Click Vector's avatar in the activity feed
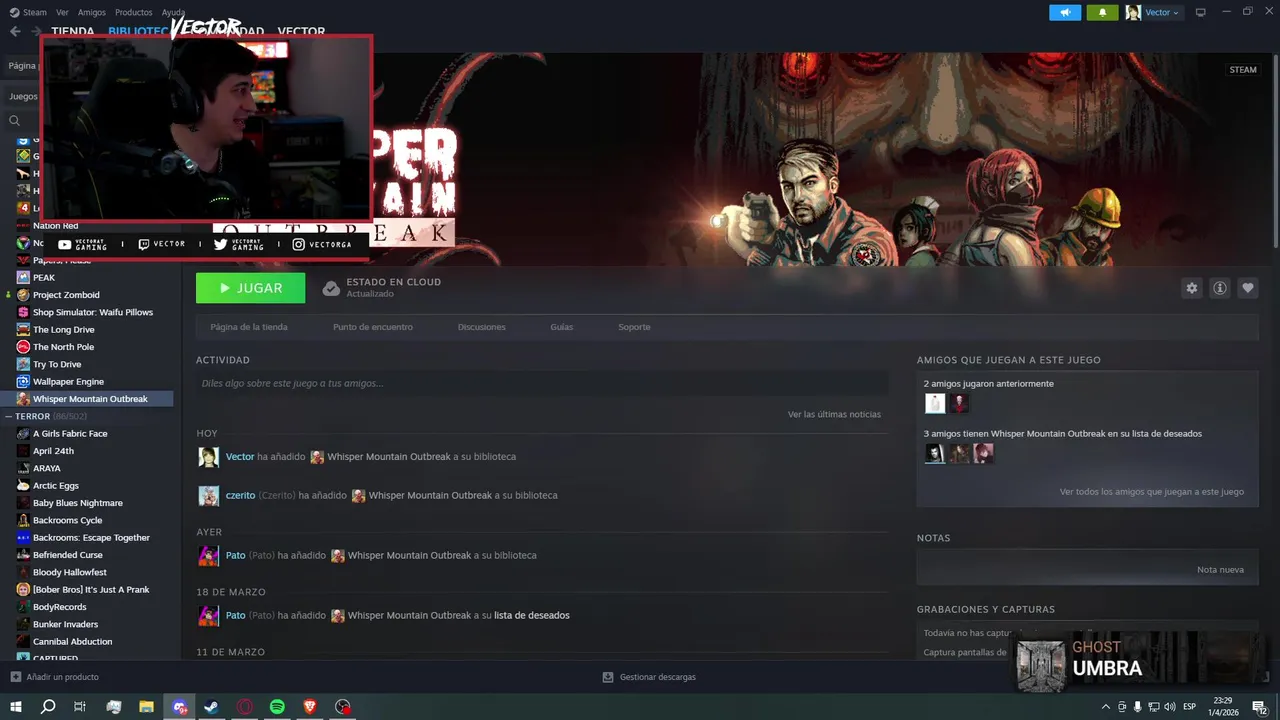Screen dimensions: 1280x720 click(x=208, y=457)
